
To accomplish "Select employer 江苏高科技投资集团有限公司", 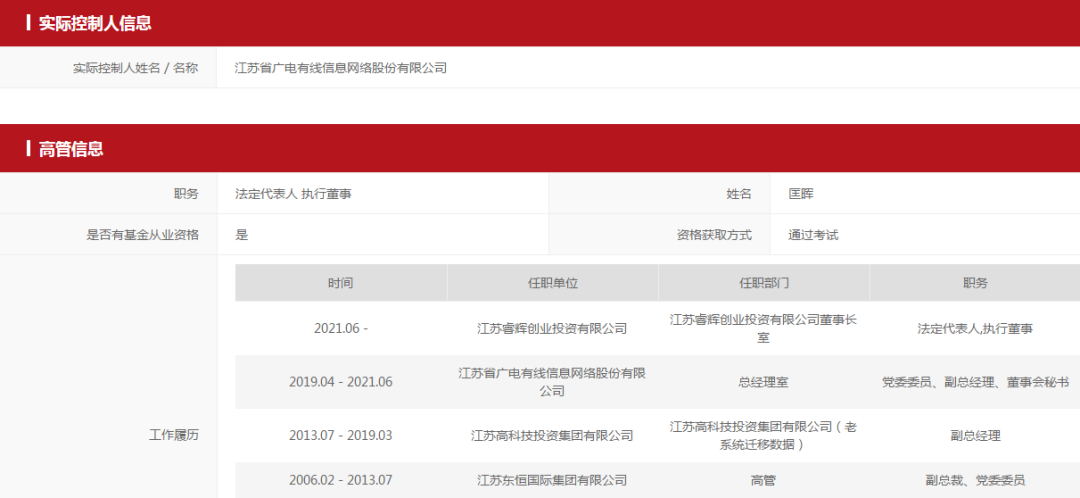I will coord(552,435).
